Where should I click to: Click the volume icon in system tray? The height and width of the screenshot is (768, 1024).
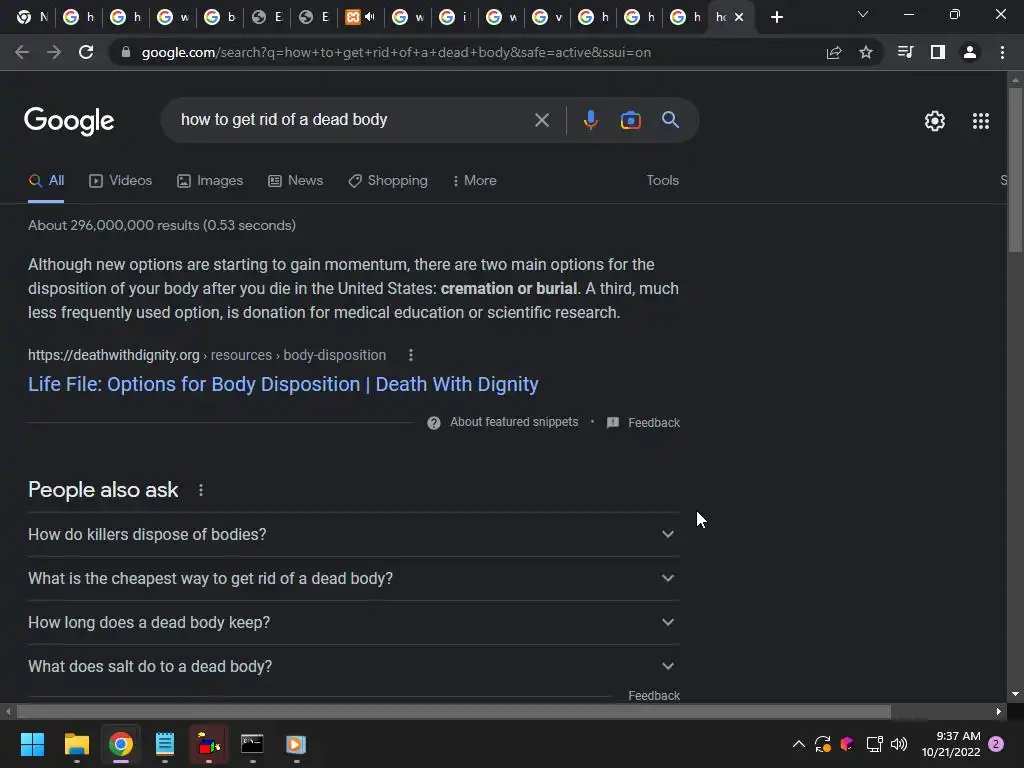[899, 744]
